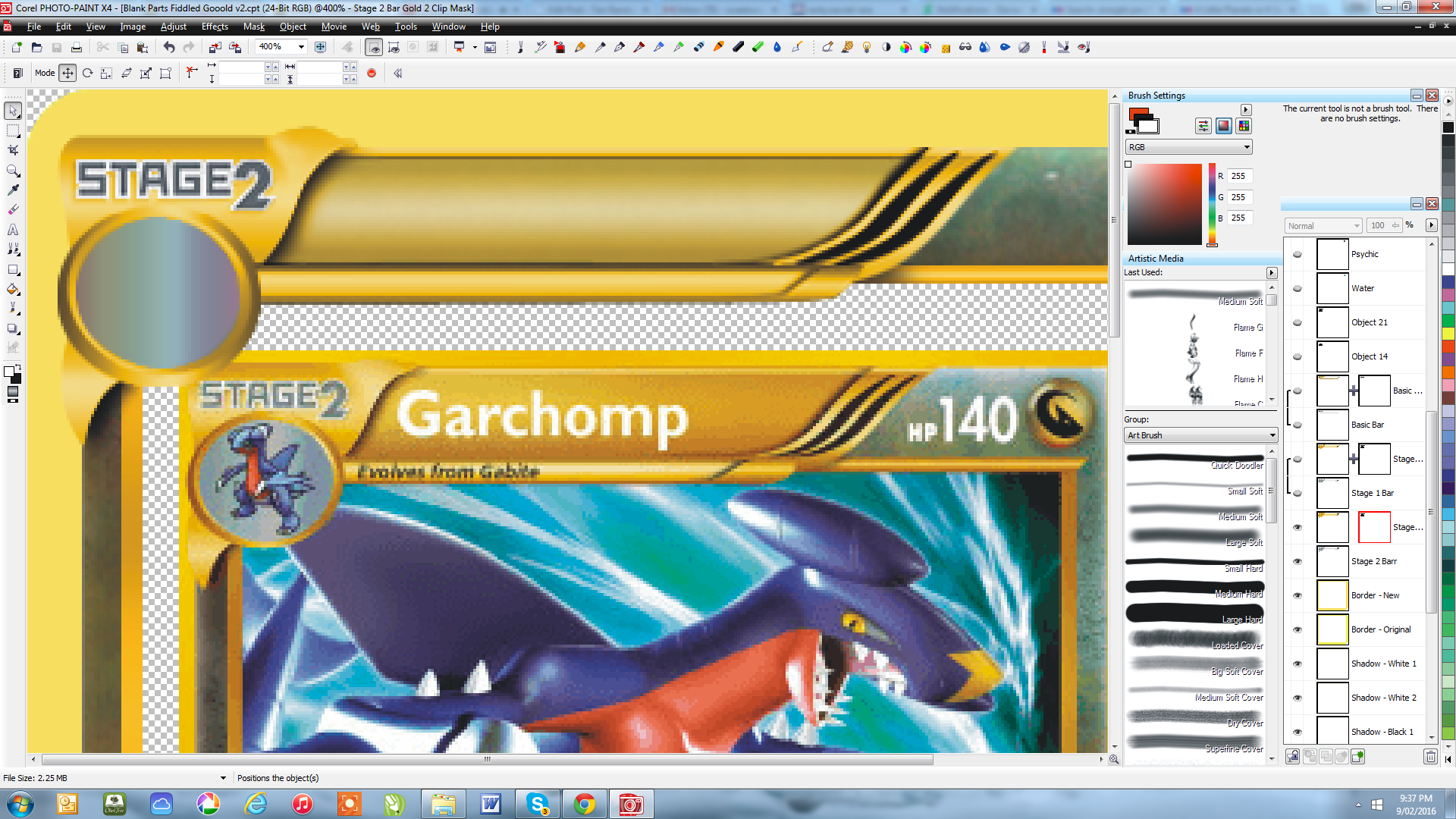Click the New document icon
Image resolution: width=1456 pixels, height=819 pixels.
coord(17,47)
